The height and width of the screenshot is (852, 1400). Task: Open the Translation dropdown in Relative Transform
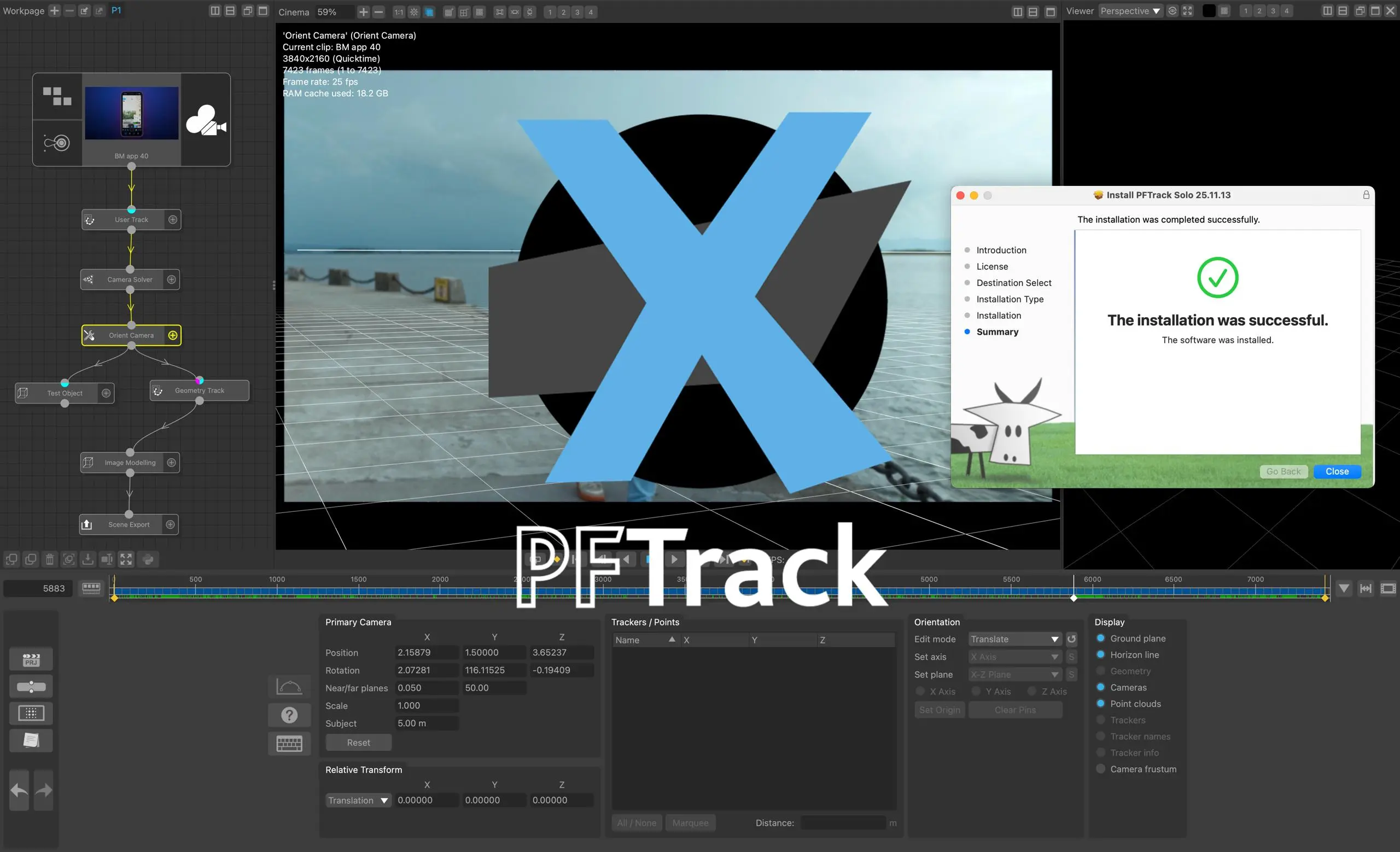[359, 800]
